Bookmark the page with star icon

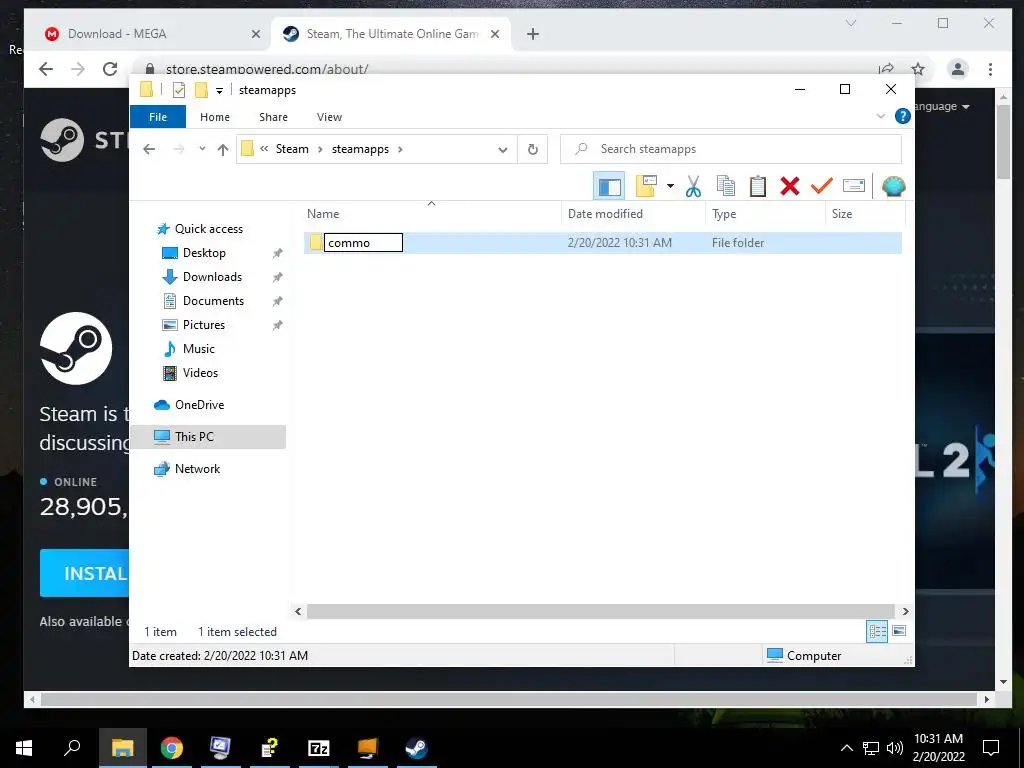click(918, 69)
